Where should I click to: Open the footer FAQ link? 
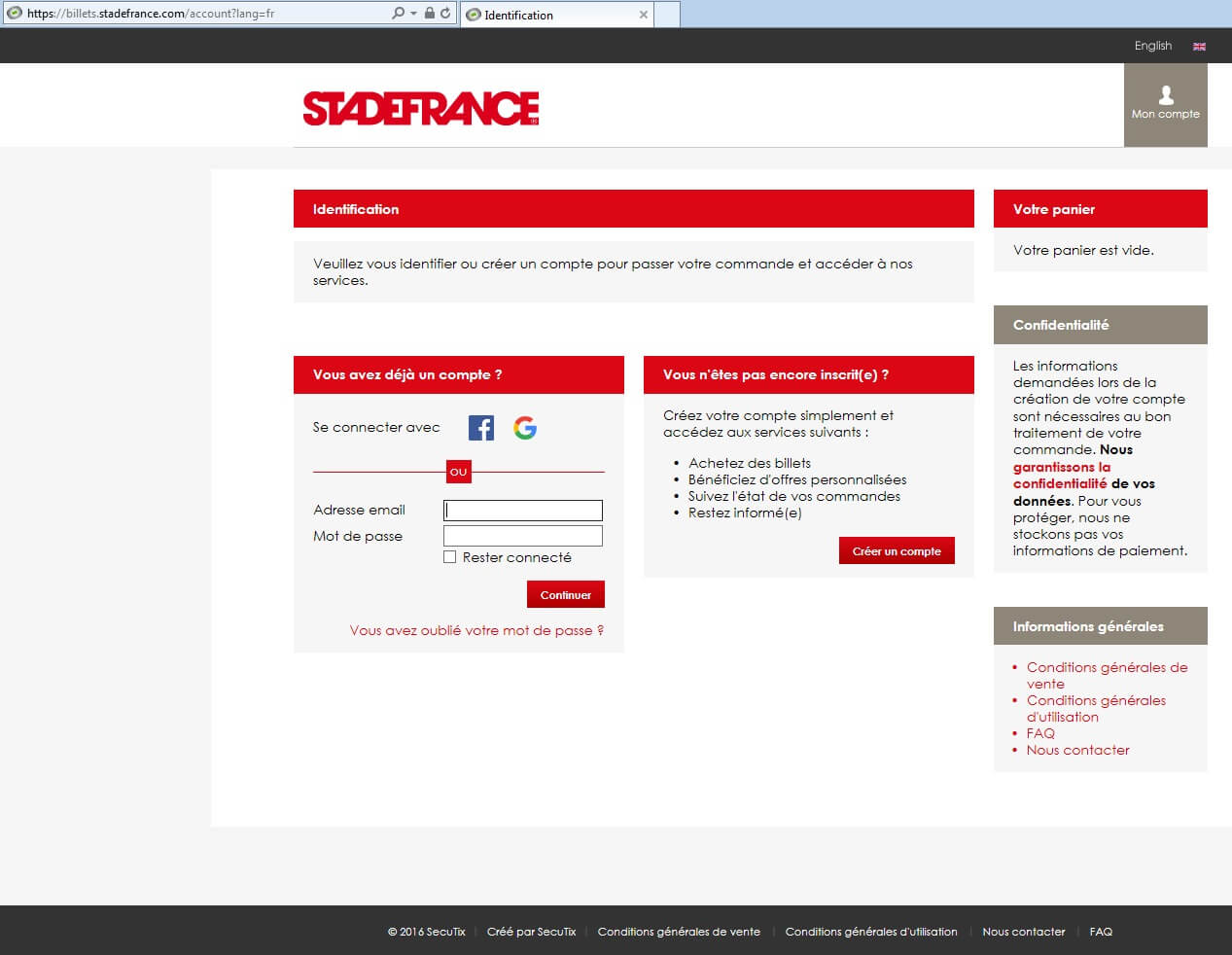[1101, 932]
